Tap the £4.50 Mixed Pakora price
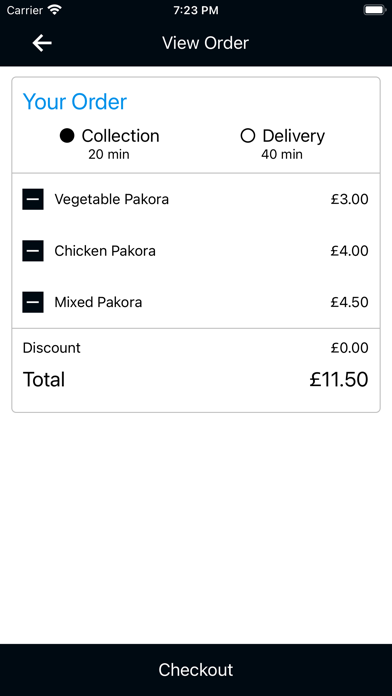 click(x=349, y=302)
